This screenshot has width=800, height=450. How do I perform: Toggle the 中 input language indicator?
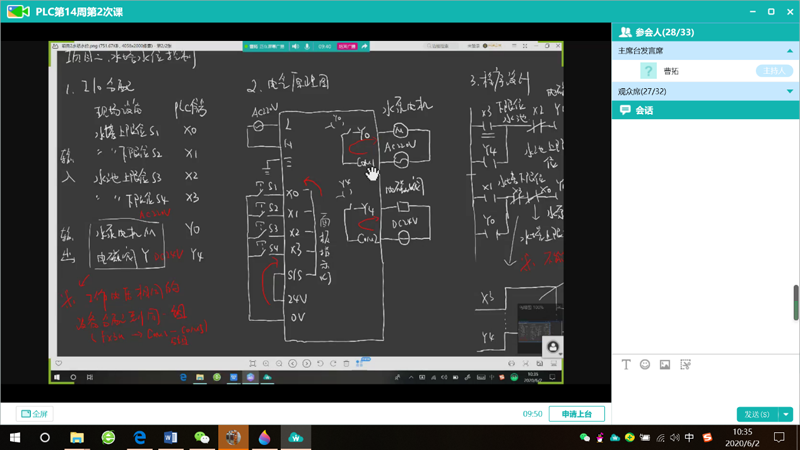click(690, 437)
